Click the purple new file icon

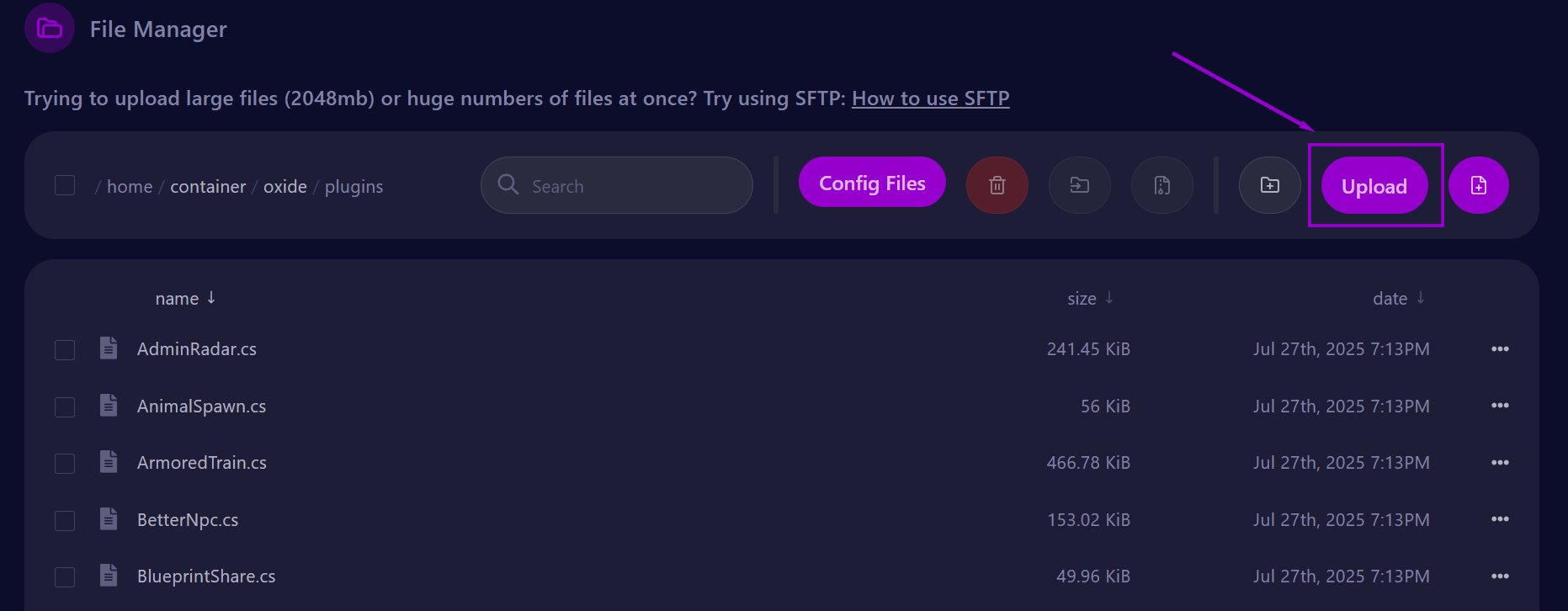click(1479, 185)
